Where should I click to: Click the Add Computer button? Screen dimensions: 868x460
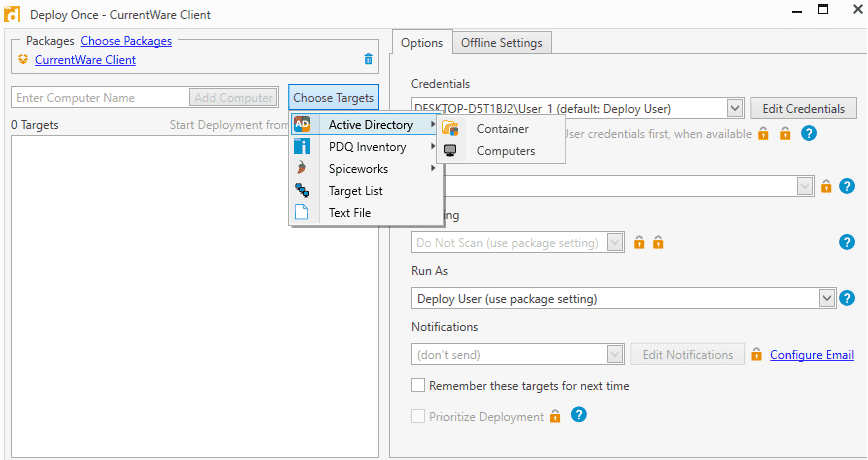(234, 97)
